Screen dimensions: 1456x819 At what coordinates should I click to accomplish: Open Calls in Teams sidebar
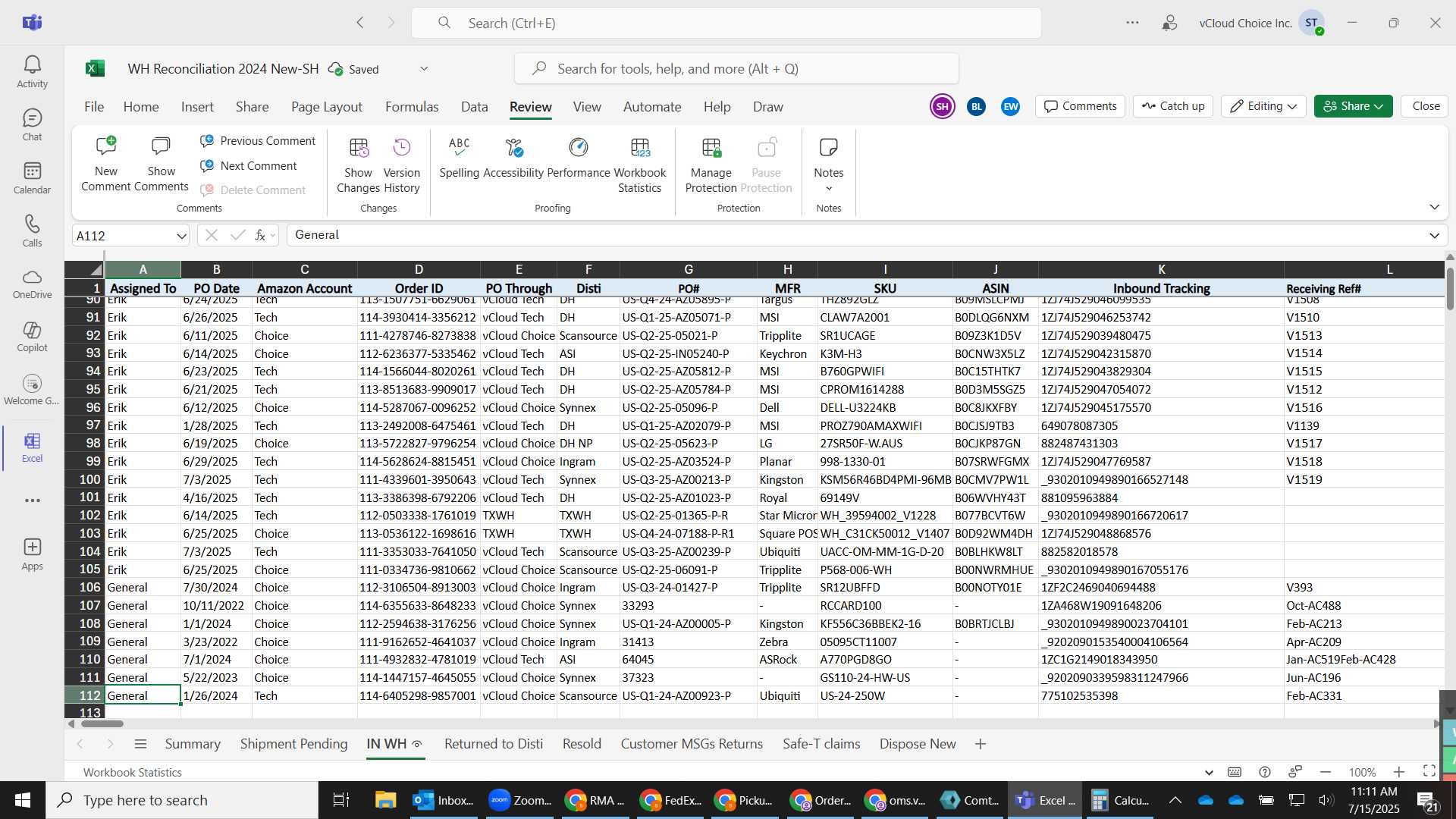click(x=32, y=231)
